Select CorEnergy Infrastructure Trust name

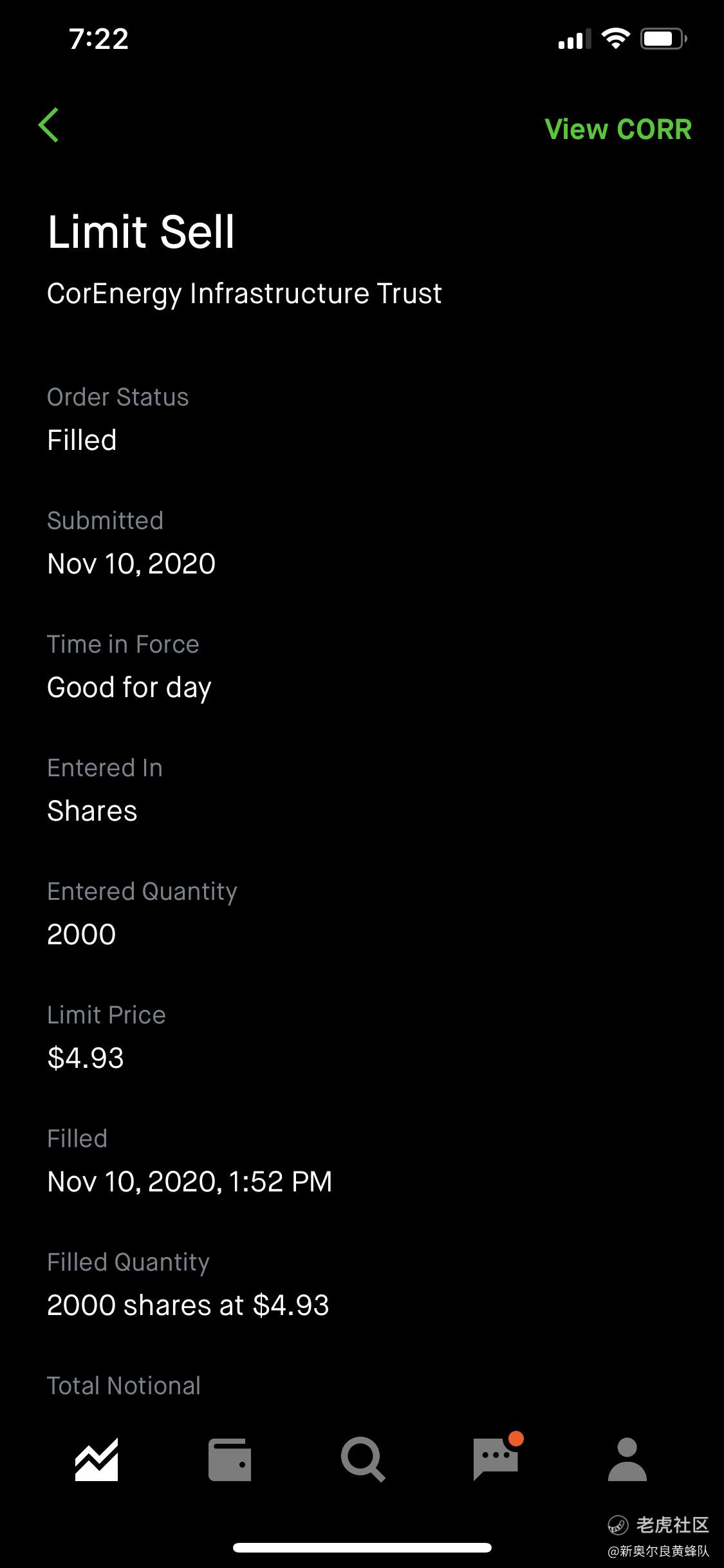coord(245,294)
